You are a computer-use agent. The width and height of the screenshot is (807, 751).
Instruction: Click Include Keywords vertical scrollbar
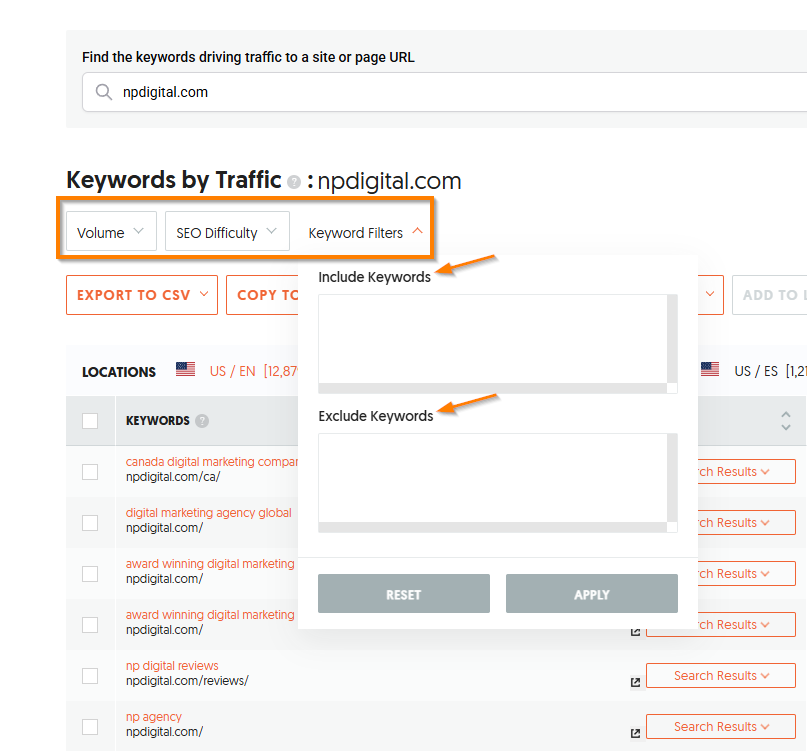[x=672, y=339]
